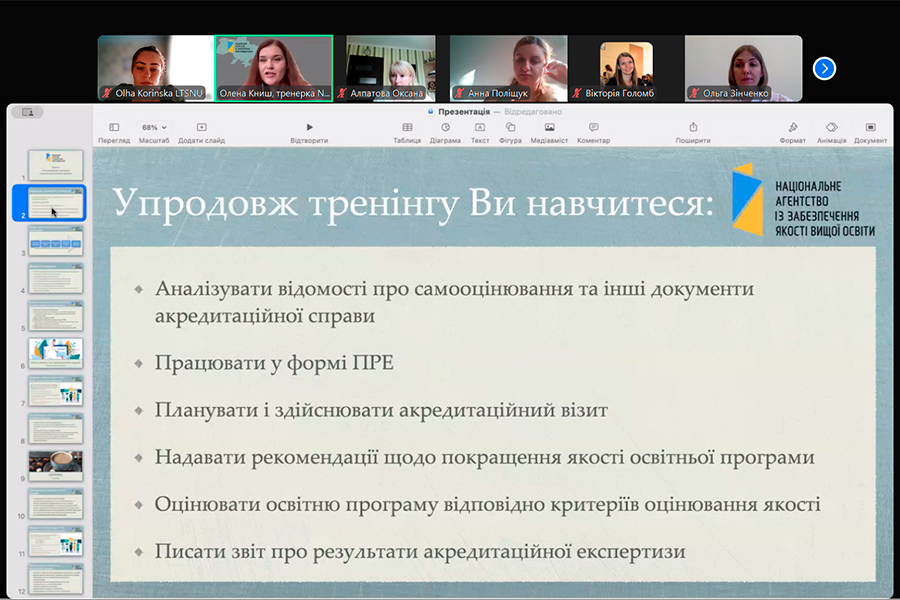The width and height of the screenshot is (900, 600).
Task: Click bullet Оцінювати освітню програму
Action: 487,504
